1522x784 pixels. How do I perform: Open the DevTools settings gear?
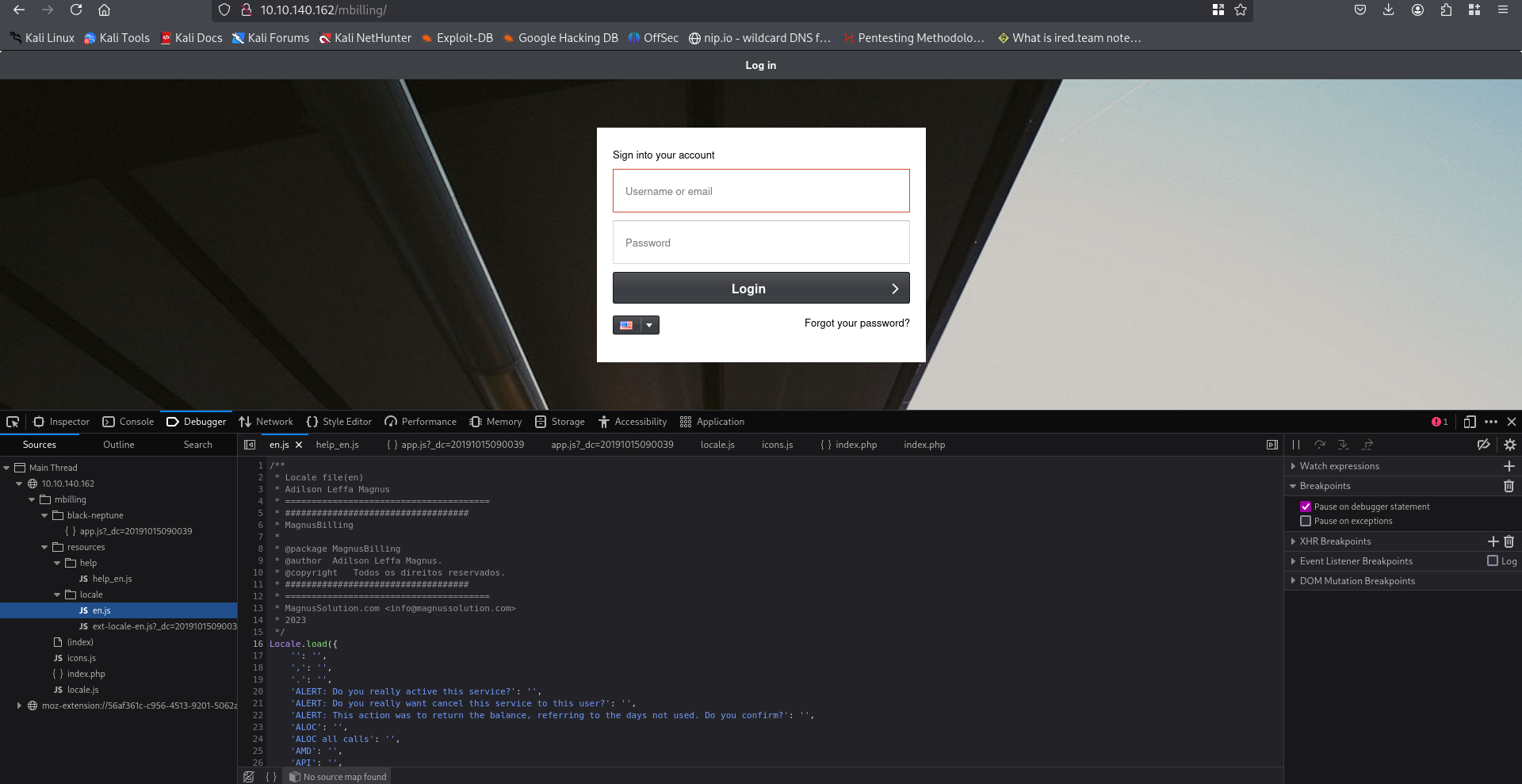click(x=1509, y=445)
